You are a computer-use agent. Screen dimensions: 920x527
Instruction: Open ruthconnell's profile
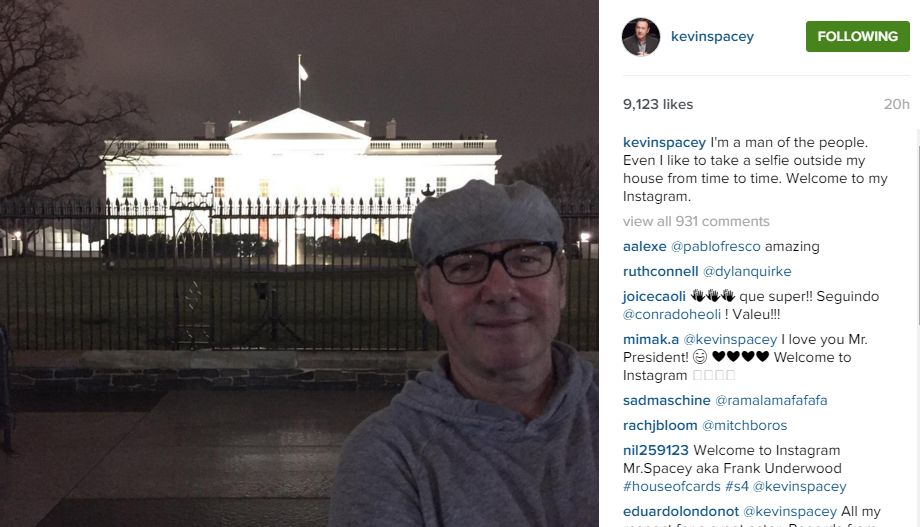pos(660,271)
